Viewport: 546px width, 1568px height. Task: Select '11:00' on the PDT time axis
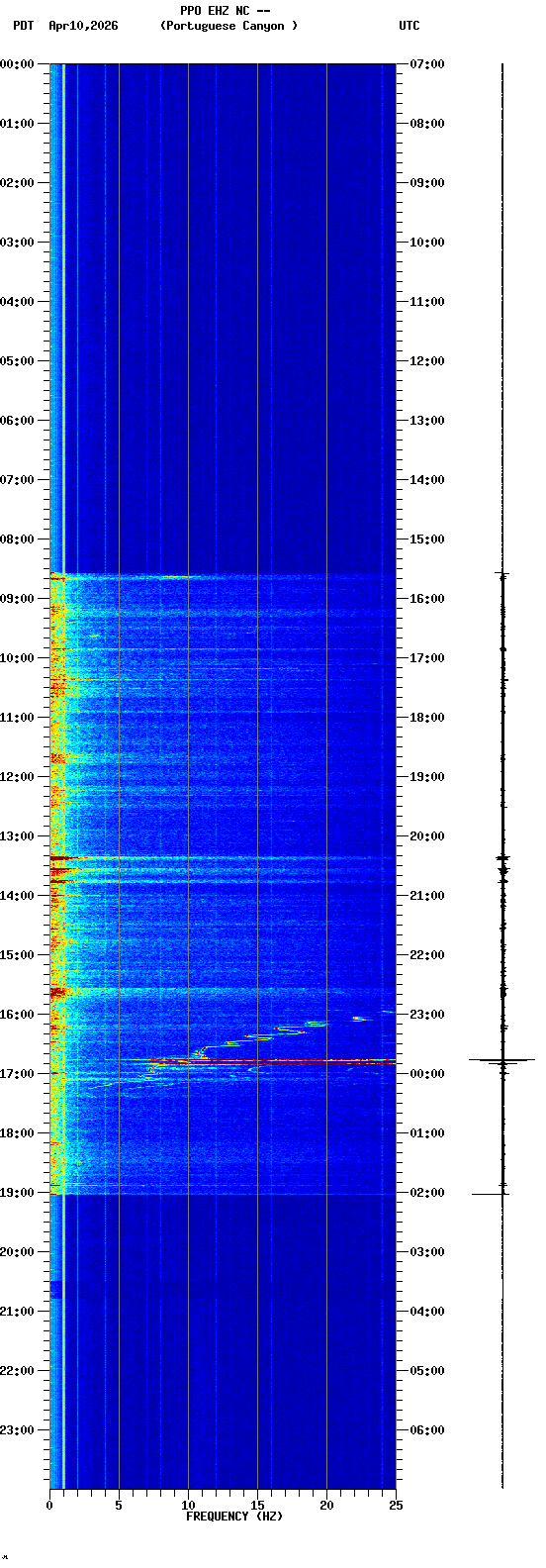(17, 718)
